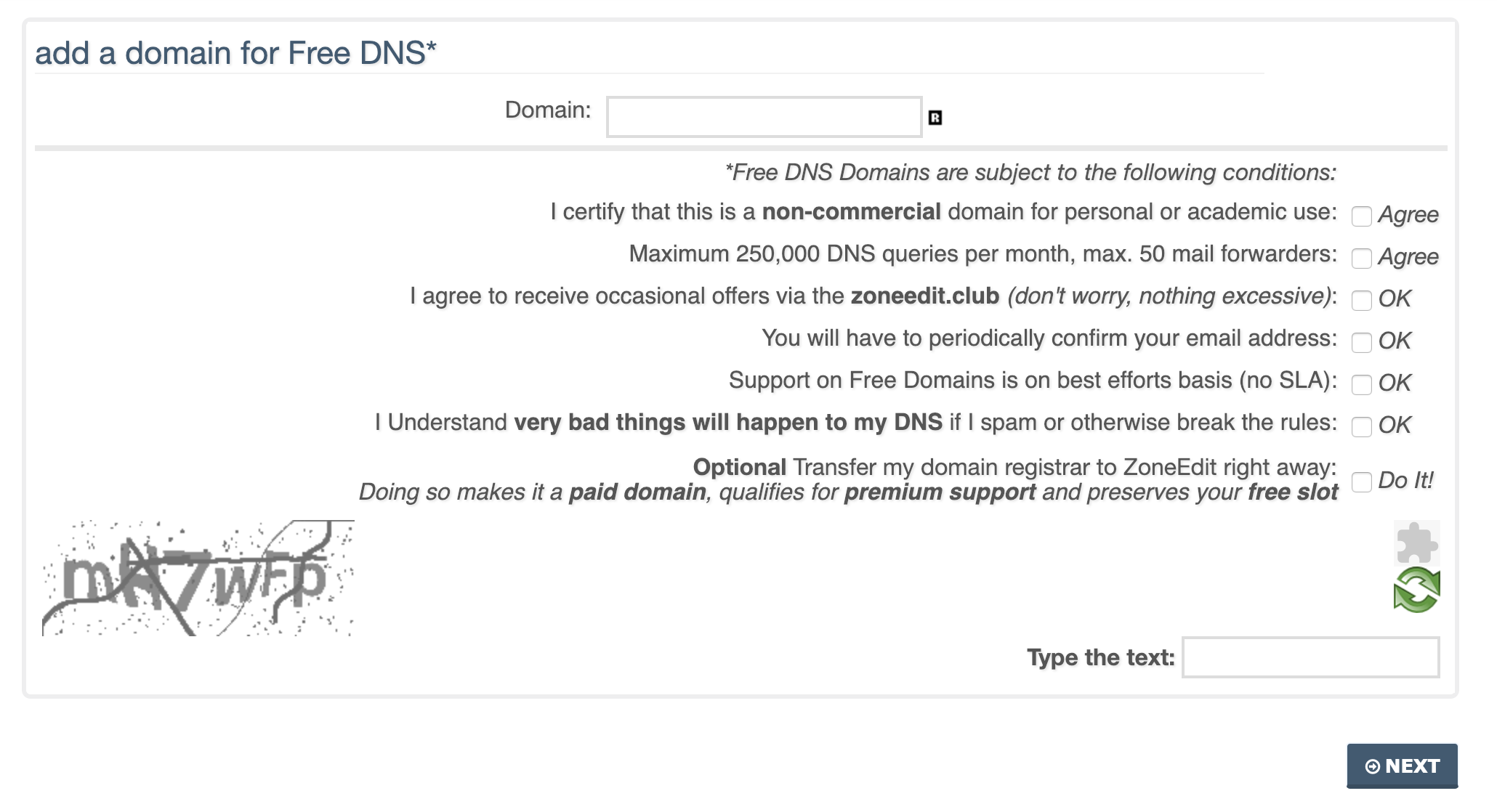The image size is (1497, 812).
Task: Check the non-commercial domain Agree box
Action: pyautogui.click(x=1361, y=216)
